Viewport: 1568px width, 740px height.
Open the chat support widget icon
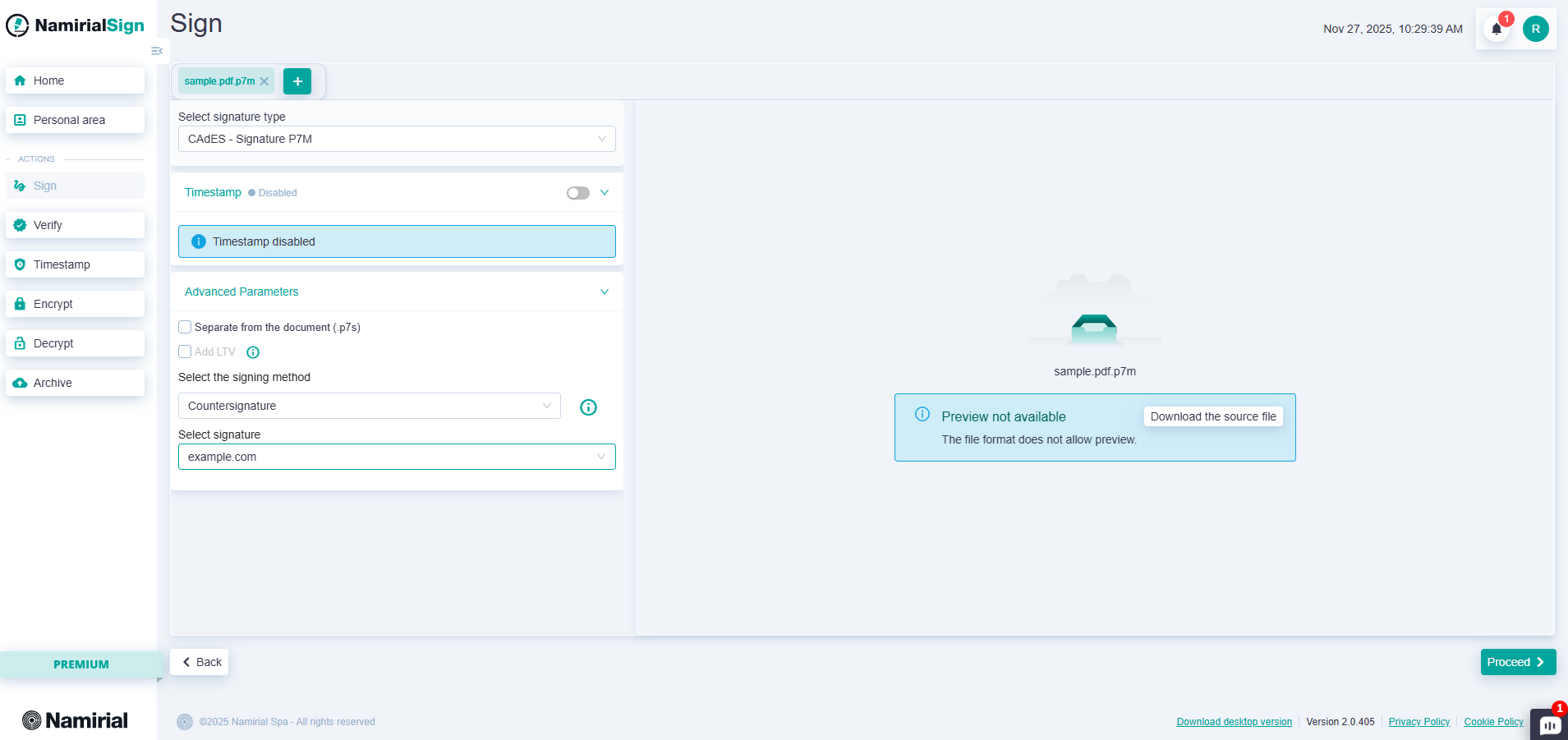point(1549,724)
